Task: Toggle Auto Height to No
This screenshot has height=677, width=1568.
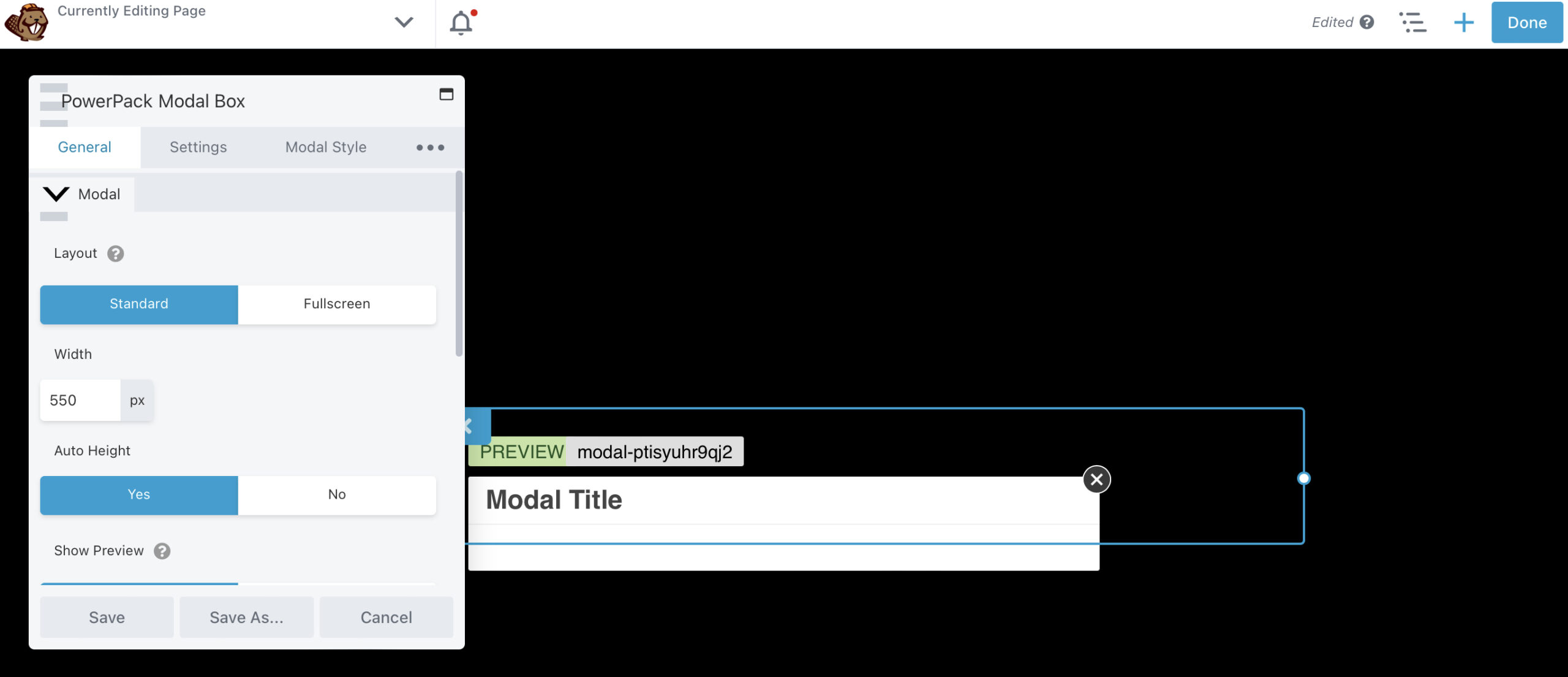Action: click(x=337, y=493)
